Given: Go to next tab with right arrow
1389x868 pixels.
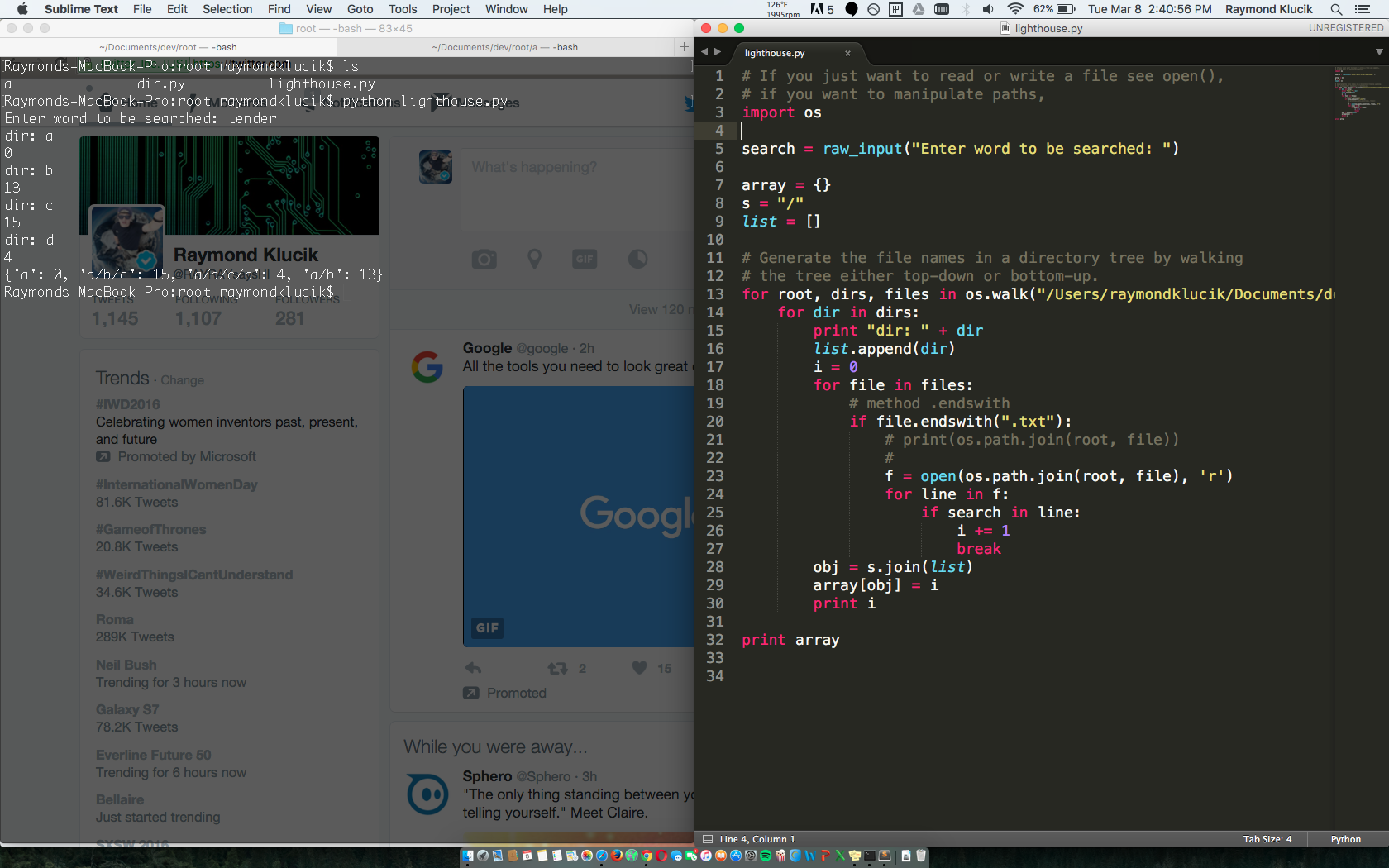Looking at the screenshot, I should click(x=718, y=52).
